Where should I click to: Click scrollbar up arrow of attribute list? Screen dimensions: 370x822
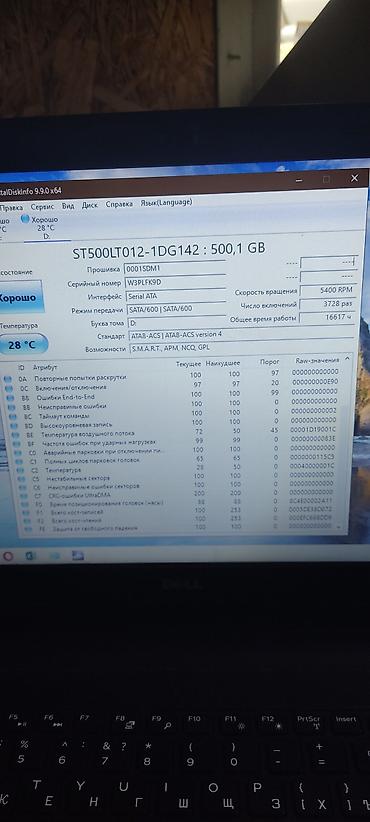(346, 360)
